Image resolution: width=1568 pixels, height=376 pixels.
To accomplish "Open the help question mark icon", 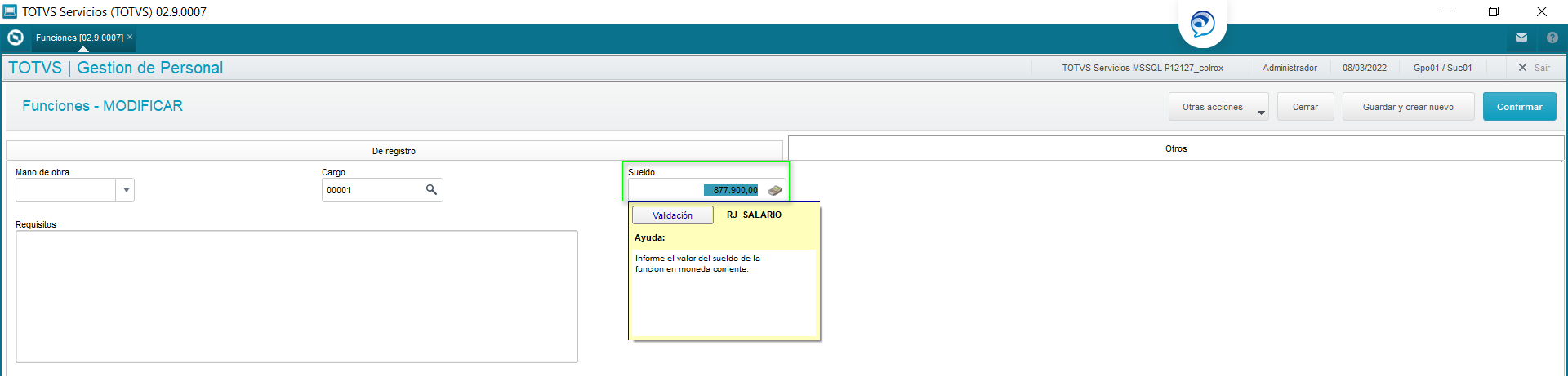I will tap(1552, 38).
